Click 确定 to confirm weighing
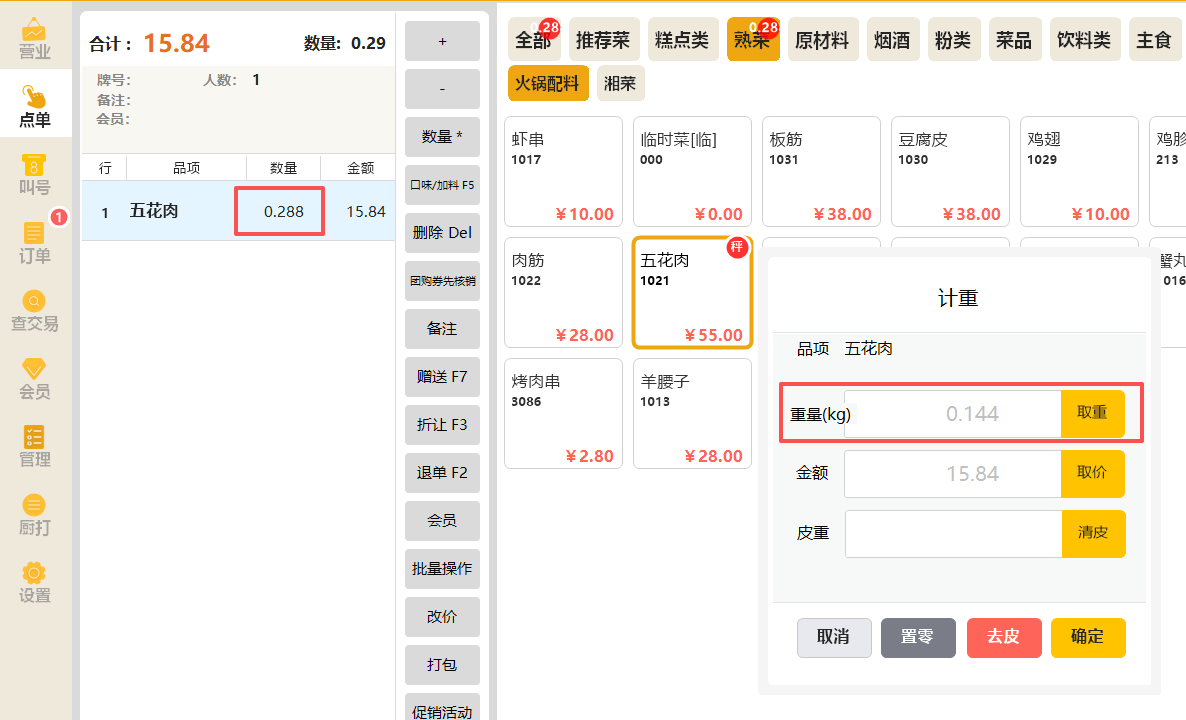This screenshot has height=720, width=1186. coord(1088,637)
